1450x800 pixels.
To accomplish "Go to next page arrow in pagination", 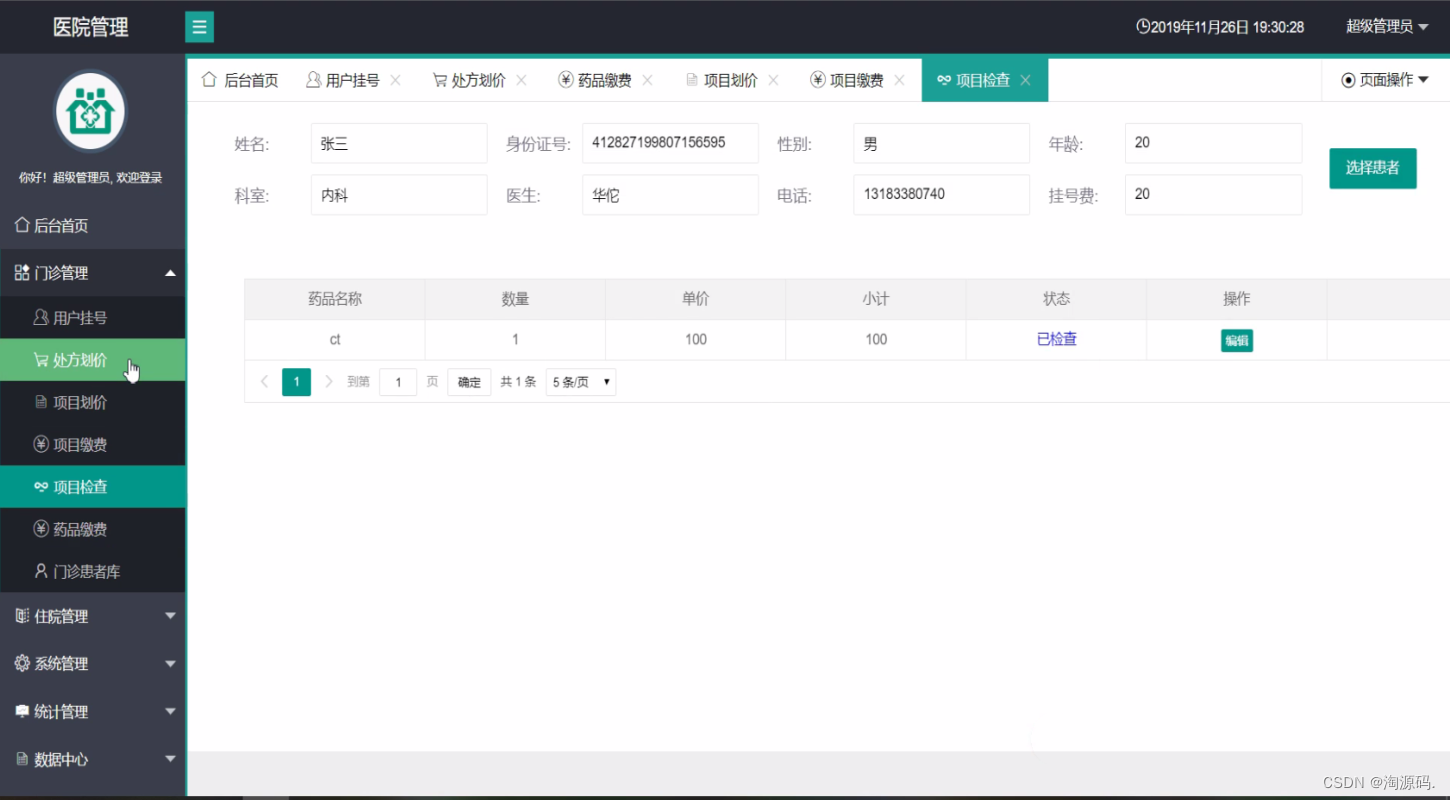I will pyautogui.click(x=329, y=381).
